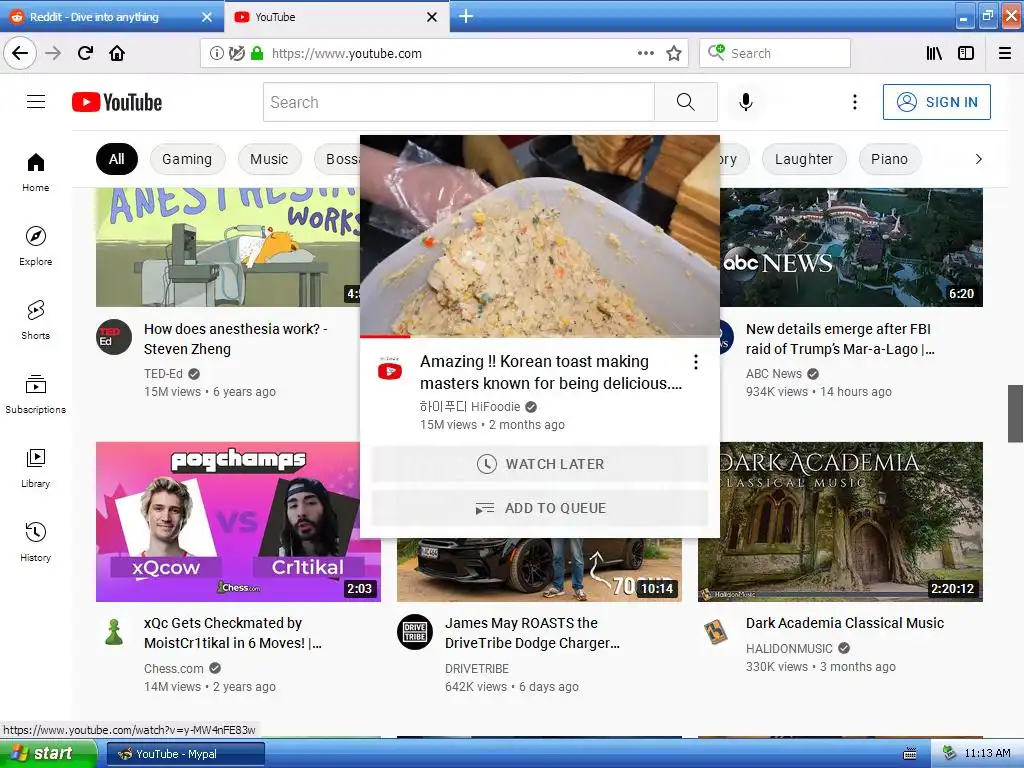
Task: Select the Piano filter chip
Action: point(889,159)
